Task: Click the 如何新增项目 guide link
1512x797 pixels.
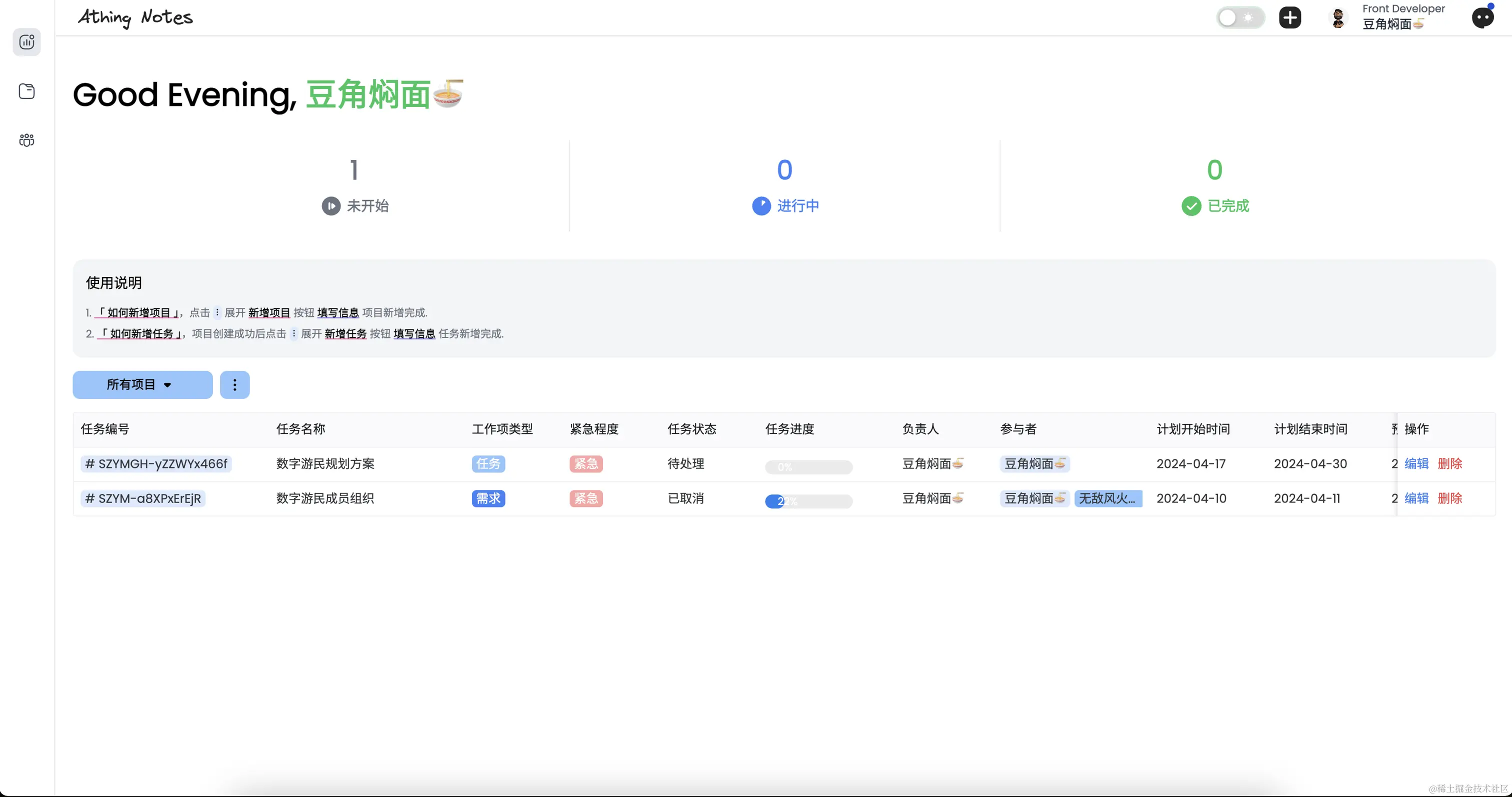Action: [138, 312]
